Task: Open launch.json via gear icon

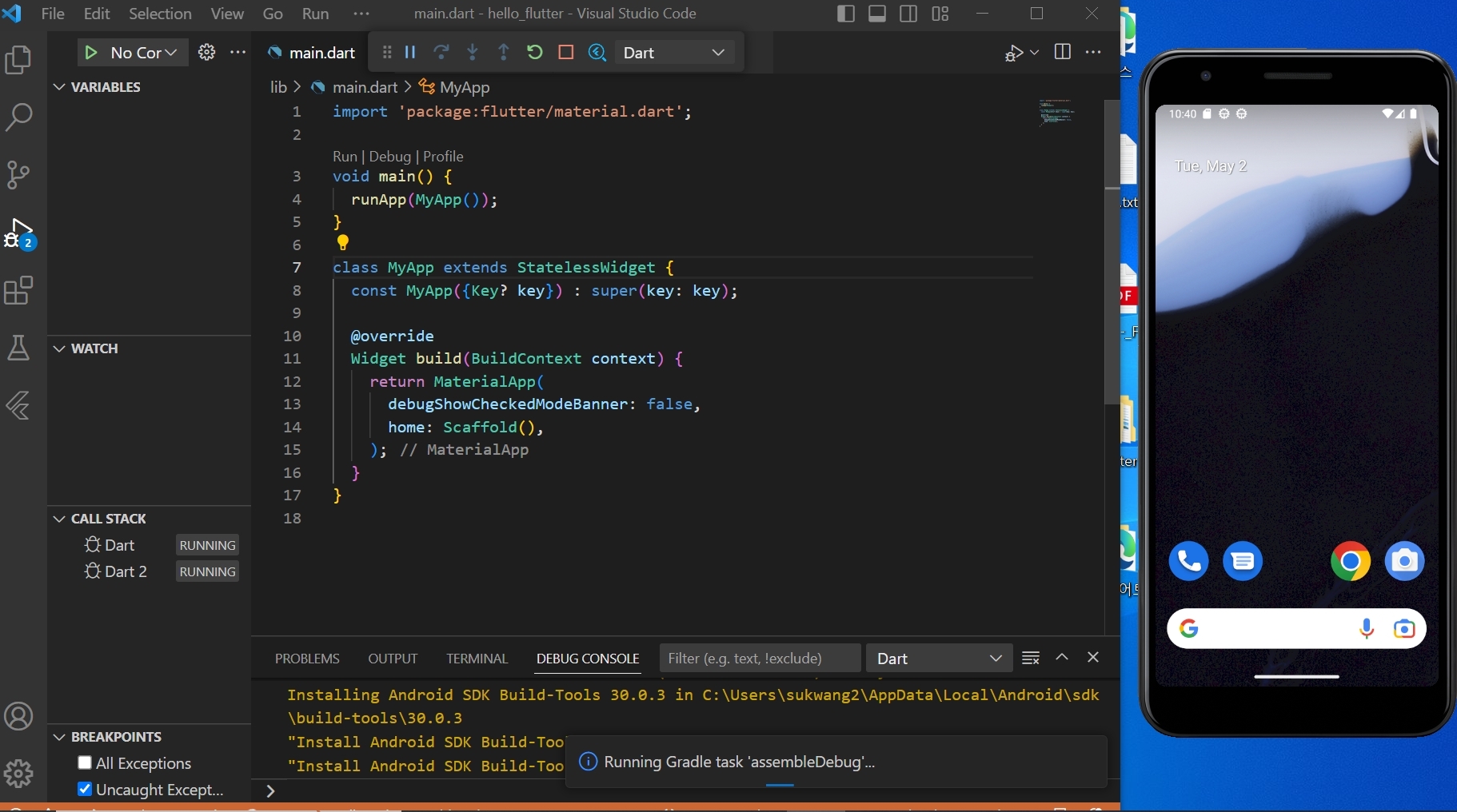Action: coord(206,52)
